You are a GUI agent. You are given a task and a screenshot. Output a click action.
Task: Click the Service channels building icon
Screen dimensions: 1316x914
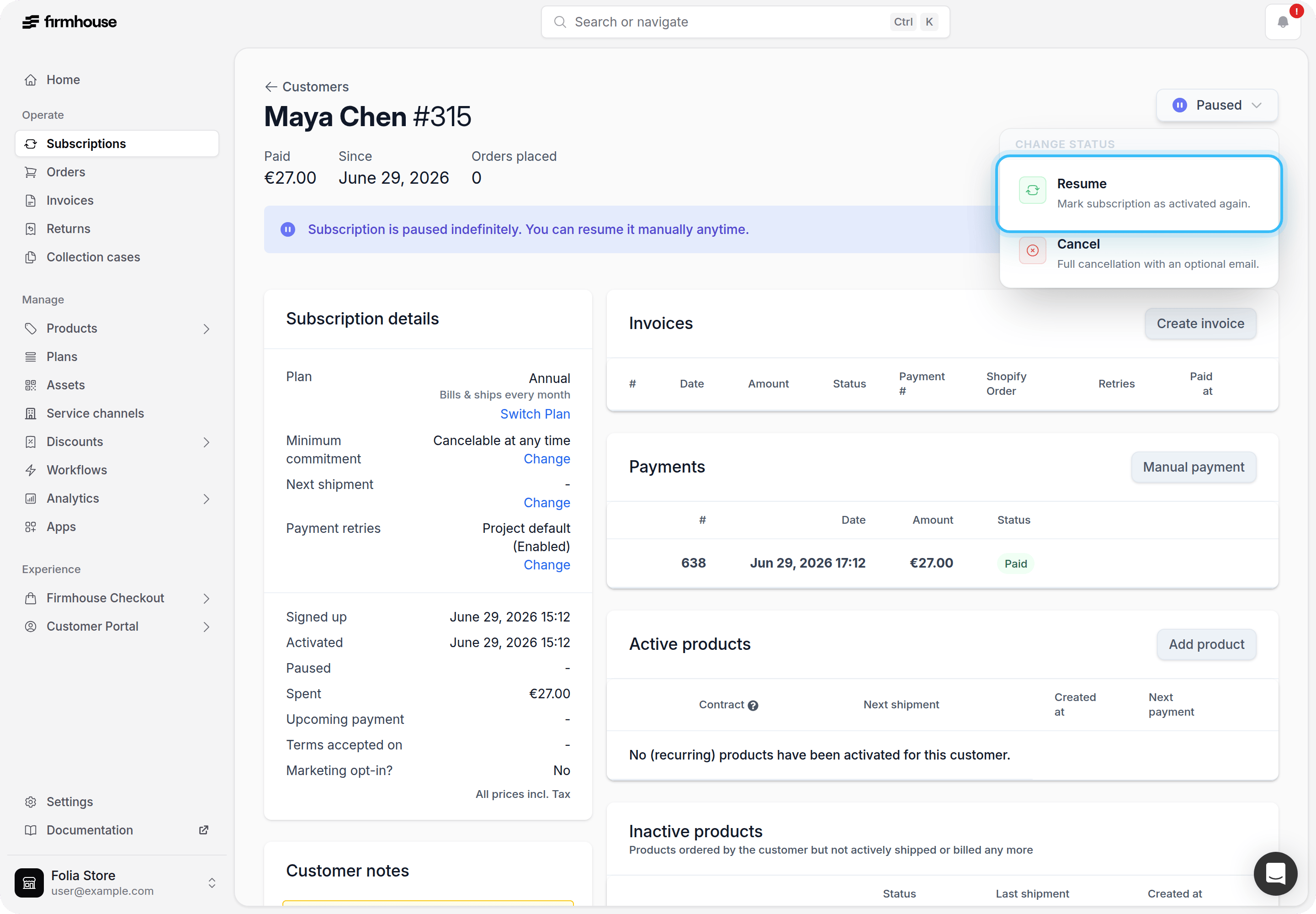pos(31,414)
